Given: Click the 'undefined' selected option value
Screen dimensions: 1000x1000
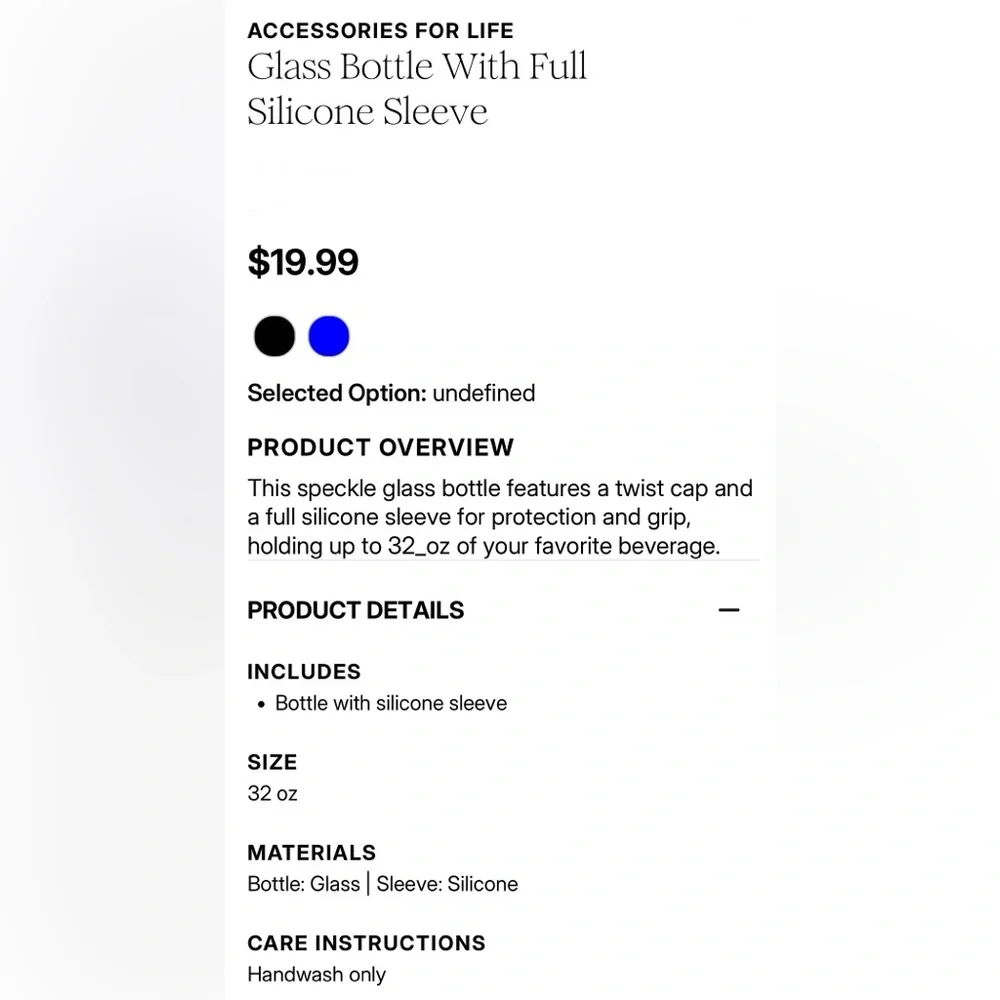Looking at the screenshot, I should (x=484, y=393).
